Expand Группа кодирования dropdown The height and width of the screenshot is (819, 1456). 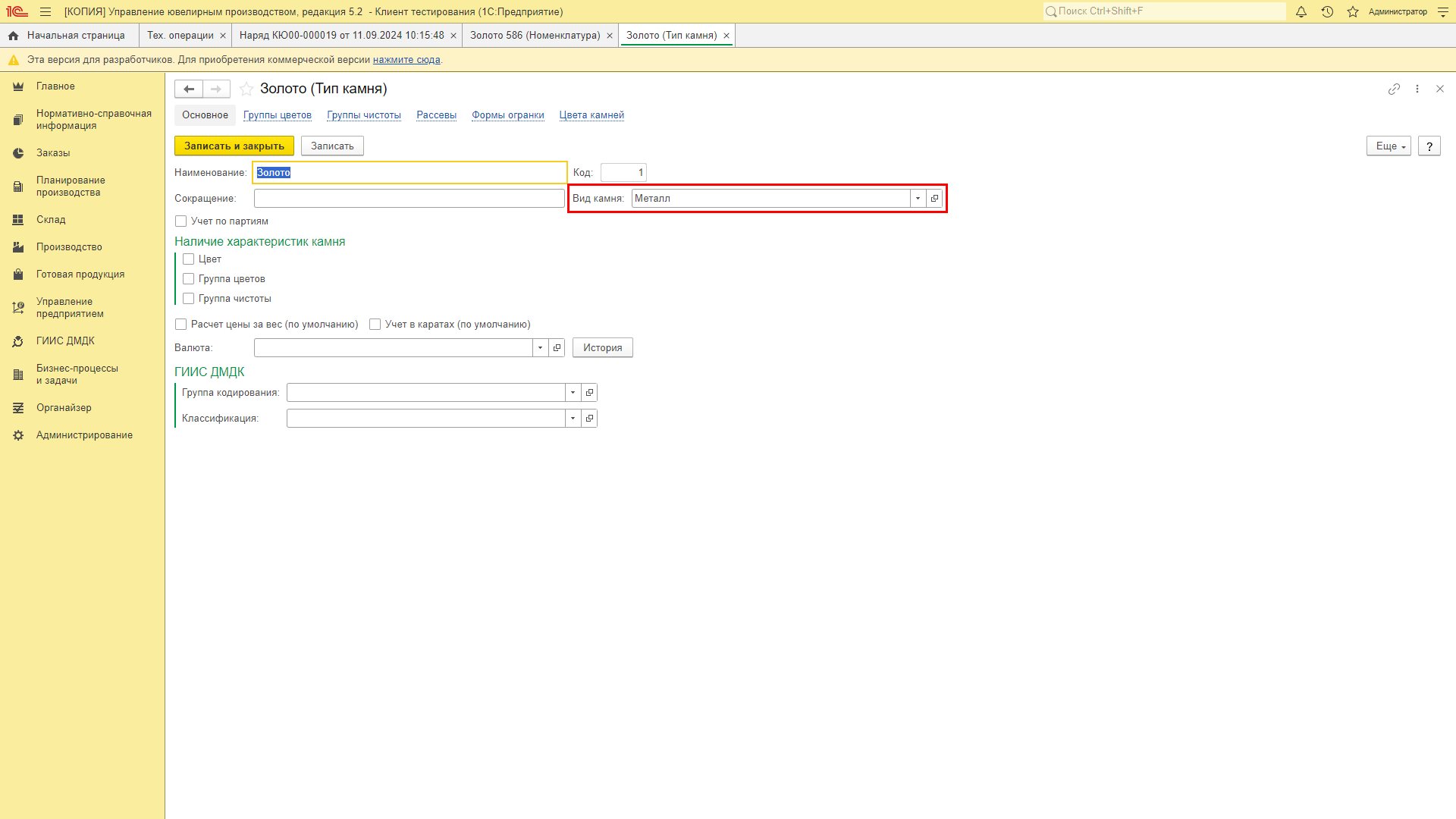tap(573, 392)
